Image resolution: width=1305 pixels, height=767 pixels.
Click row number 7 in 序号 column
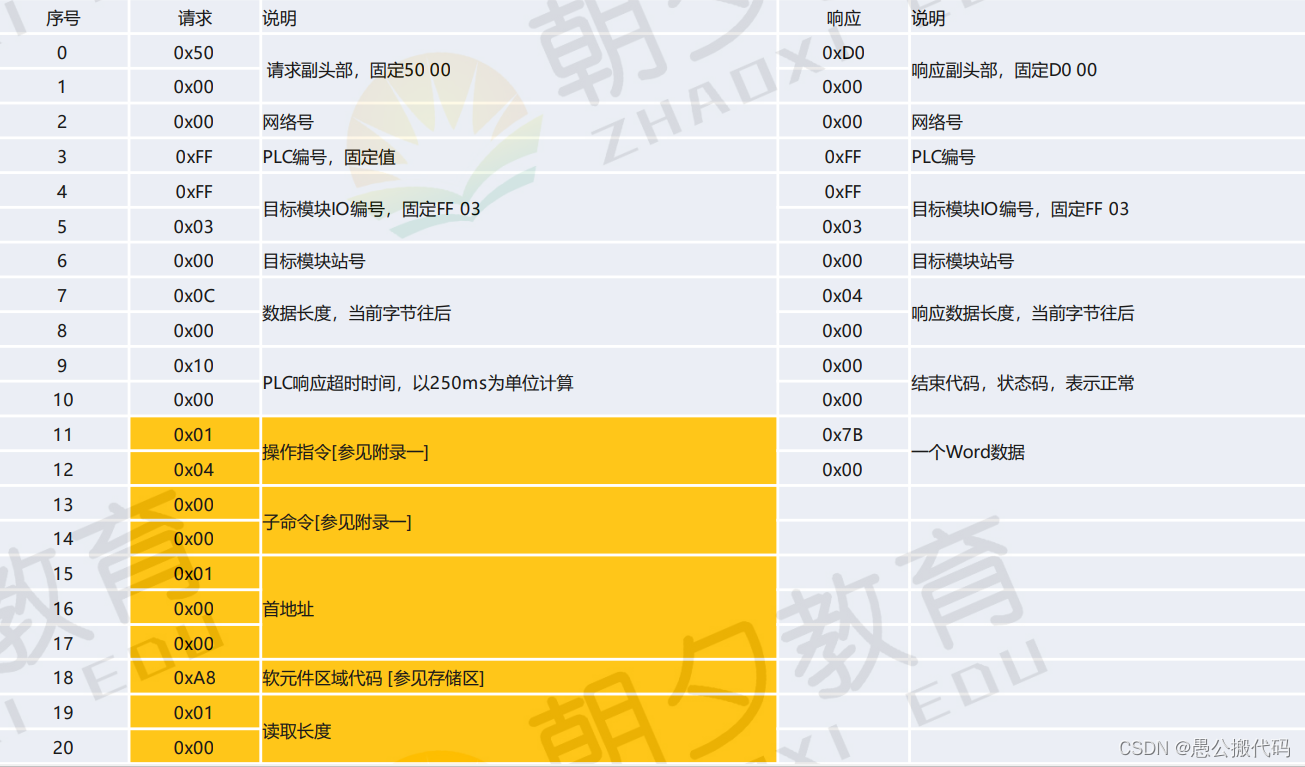(63, 296)
